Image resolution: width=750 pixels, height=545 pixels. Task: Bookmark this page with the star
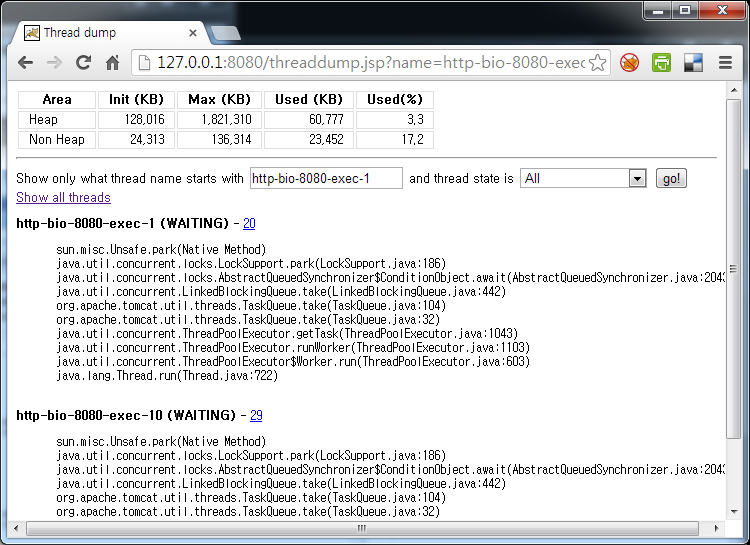[597, 63]
